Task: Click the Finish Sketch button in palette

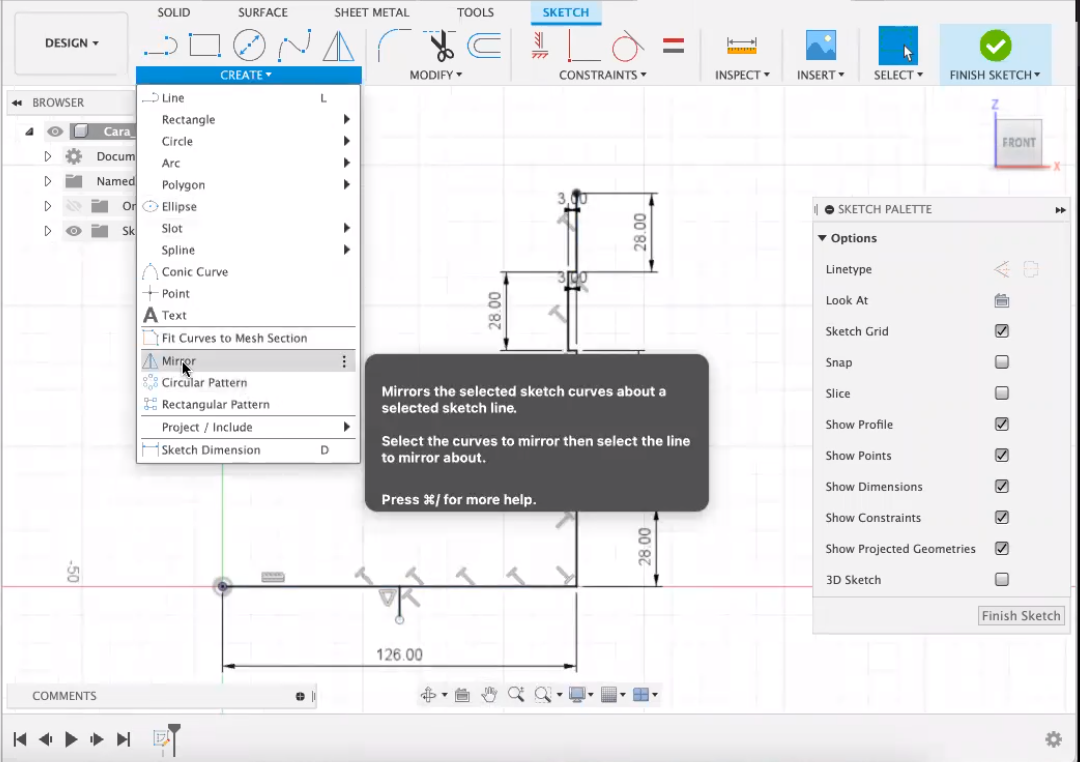Action: click(x=1021, y=616)
